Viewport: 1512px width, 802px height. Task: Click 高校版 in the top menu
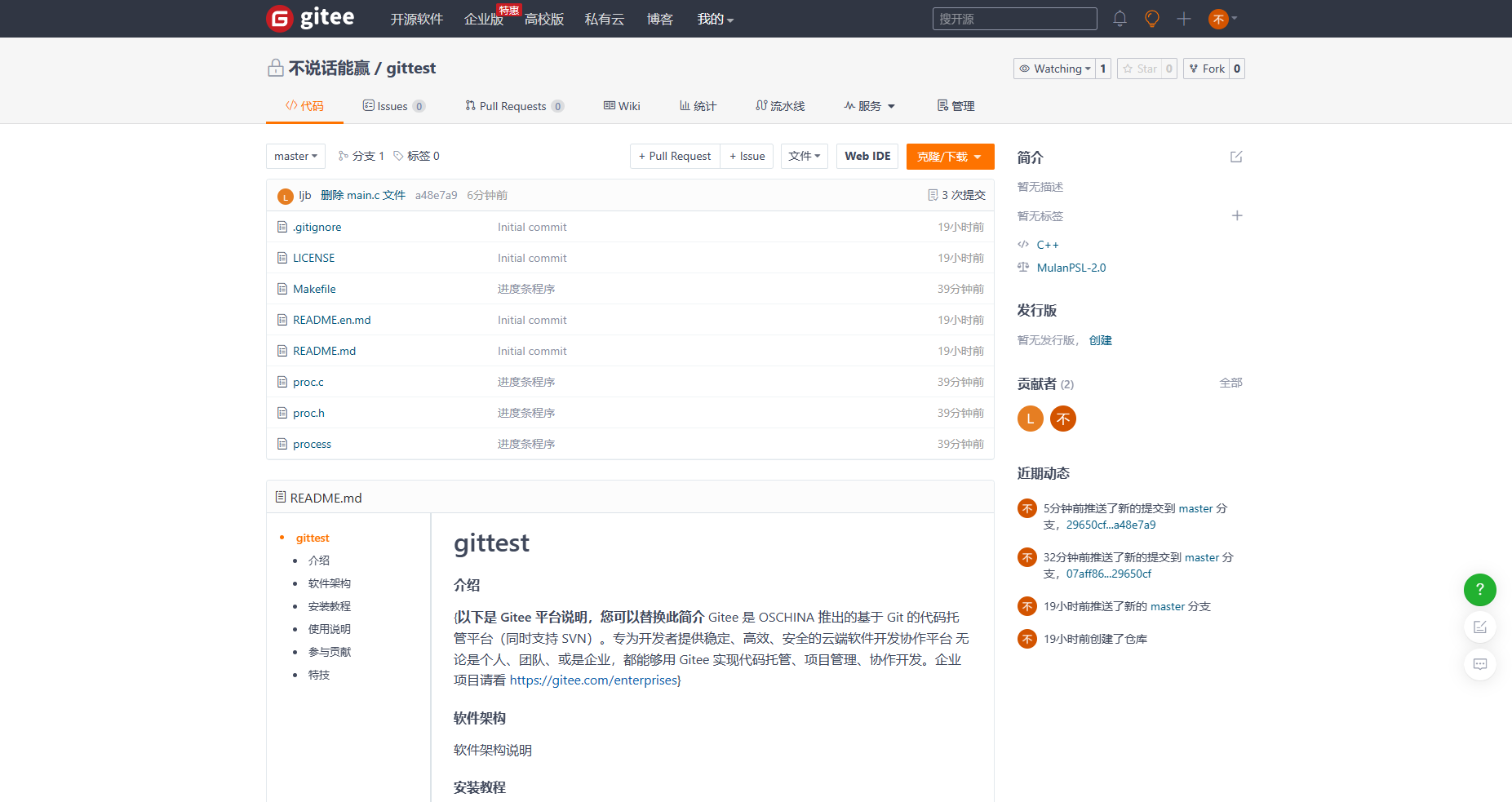(x=544, y=19)
